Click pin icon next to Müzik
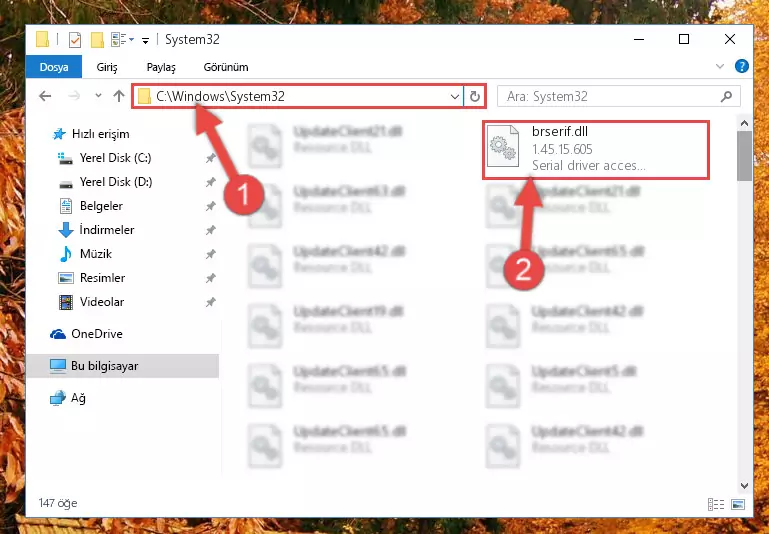Screen dimensions: 769x534 click(210, 254)
